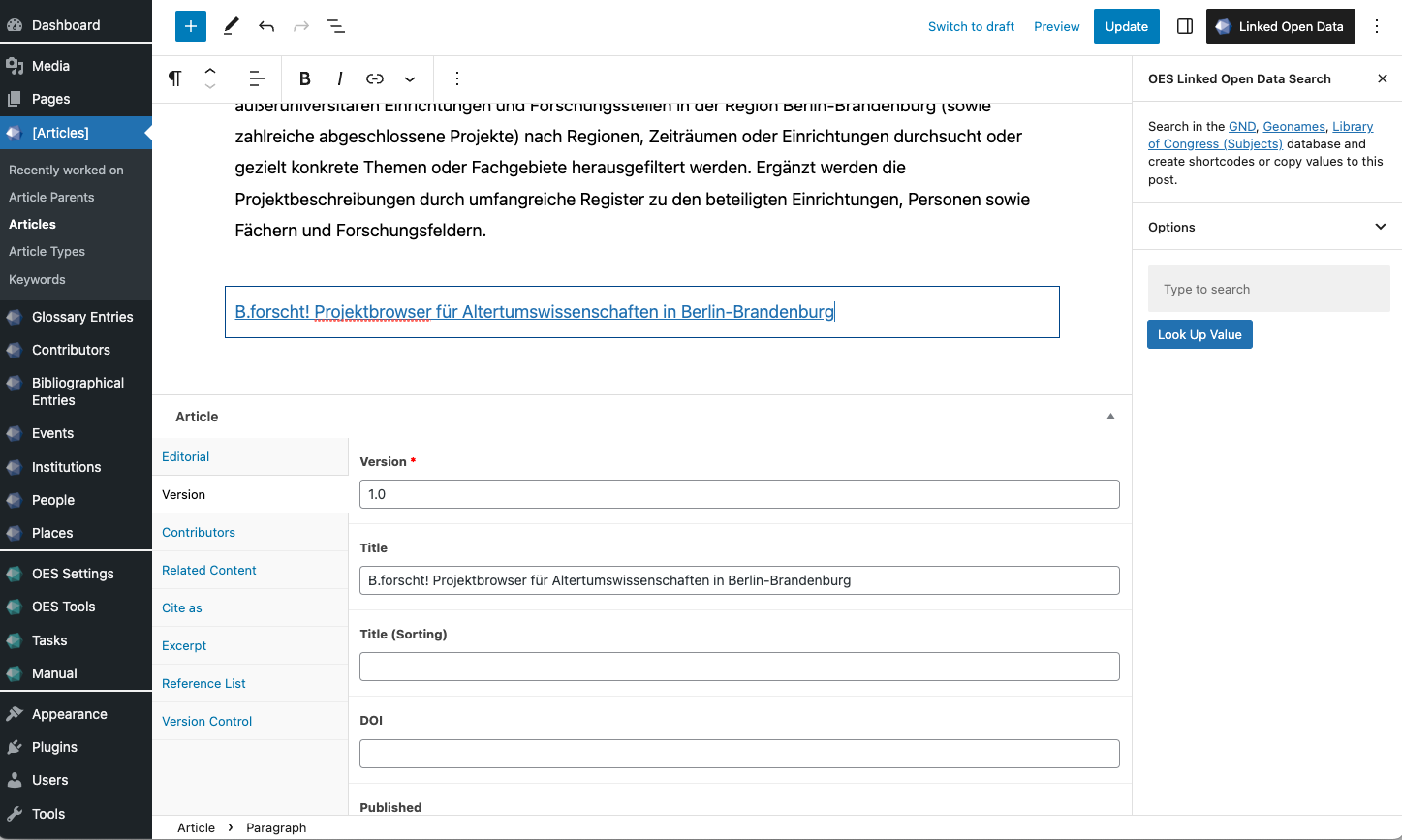1402x840 pixels.
Task: Open Glossary Entries in sidebar
Action: 76,317
